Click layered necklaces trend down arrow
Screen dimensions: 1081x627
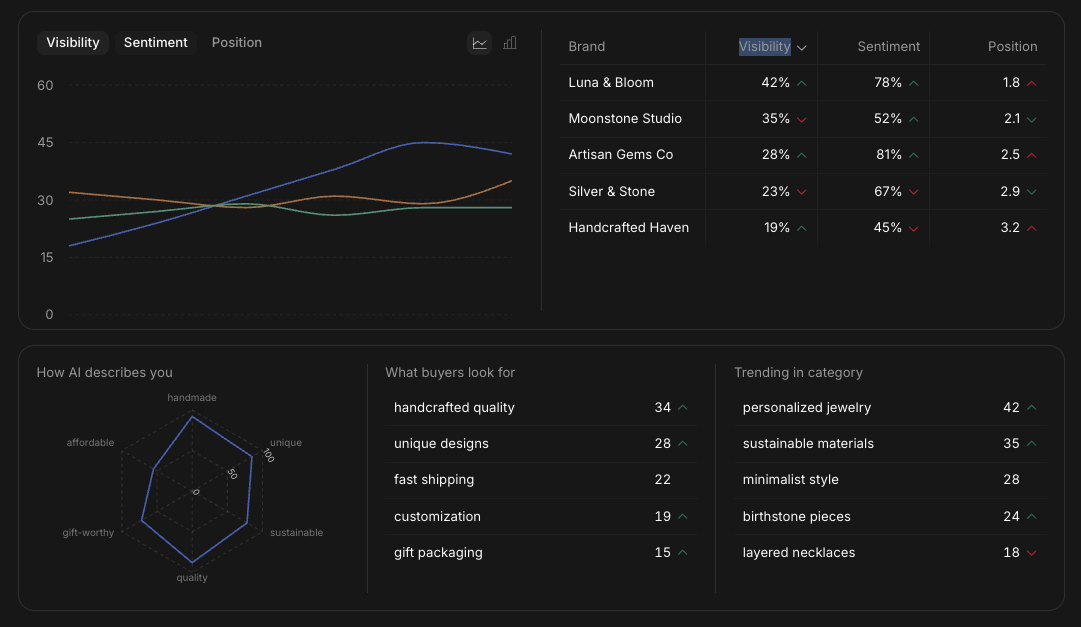[x=1032, y=553]
